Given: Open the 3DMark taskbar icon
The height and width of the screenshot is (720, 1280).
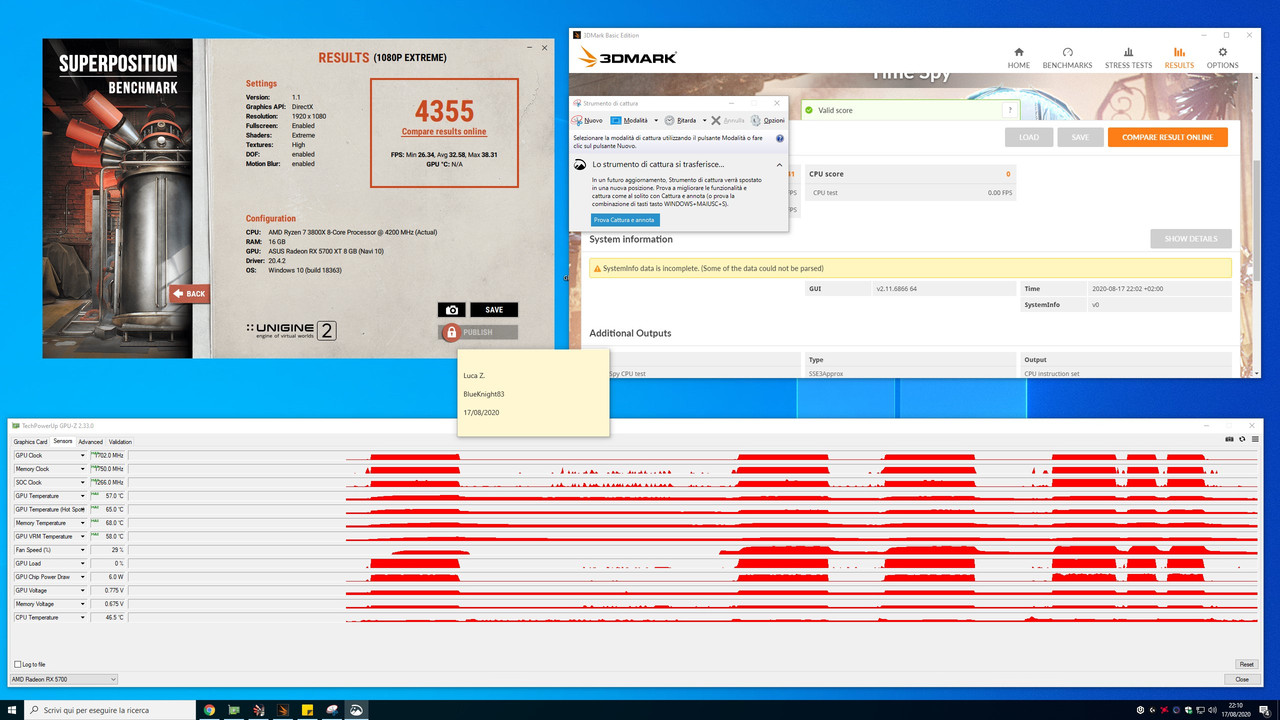Looking at the screenshot, I should pos(282,710).
